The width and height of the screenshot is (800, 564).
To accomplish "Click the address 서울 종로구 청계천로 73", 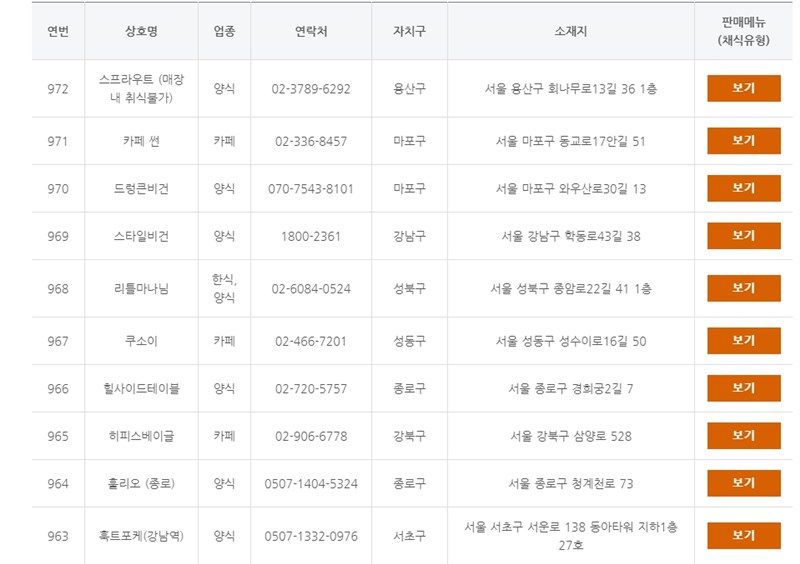I will point(570,483).
